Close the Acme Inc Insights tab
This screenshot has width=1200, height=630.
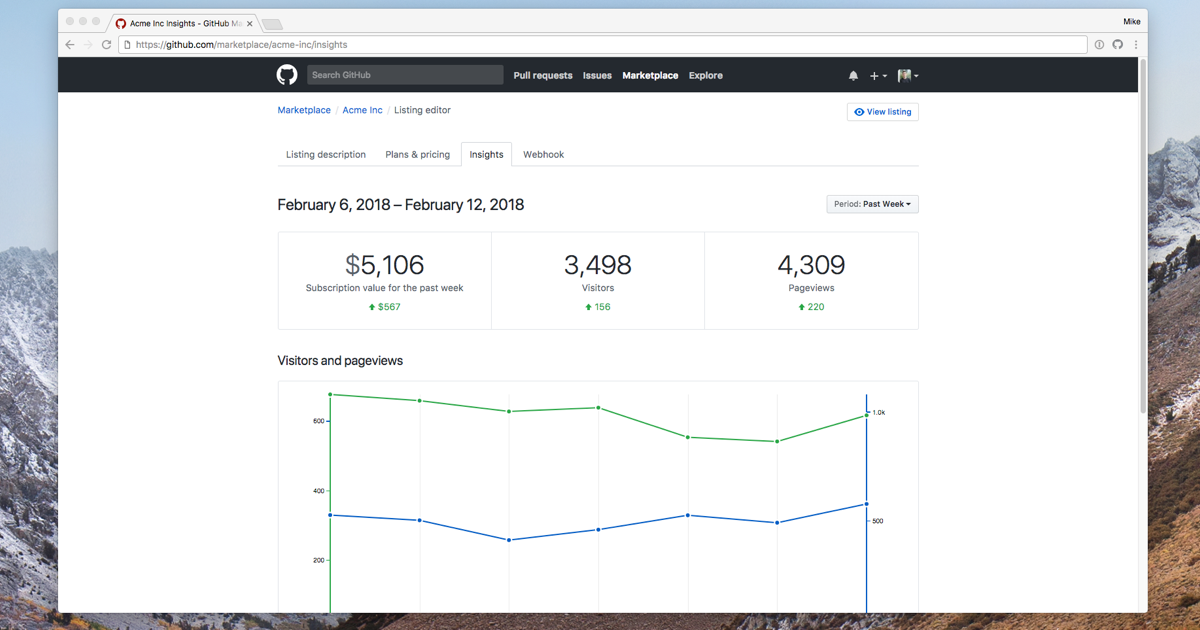click(249, 23)
